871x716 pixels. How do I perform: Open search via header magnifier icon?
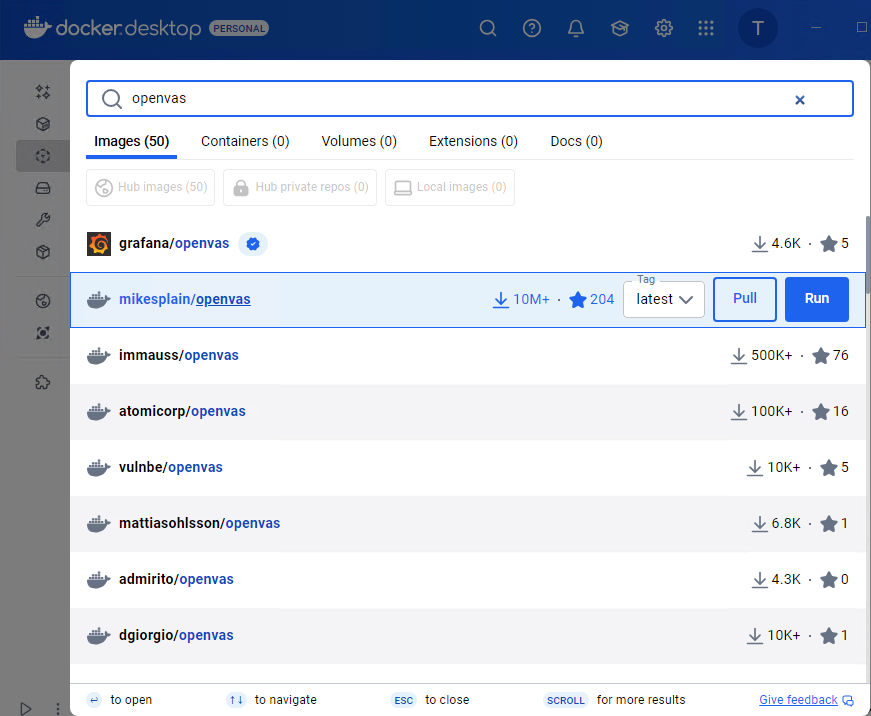coord(488,28)
